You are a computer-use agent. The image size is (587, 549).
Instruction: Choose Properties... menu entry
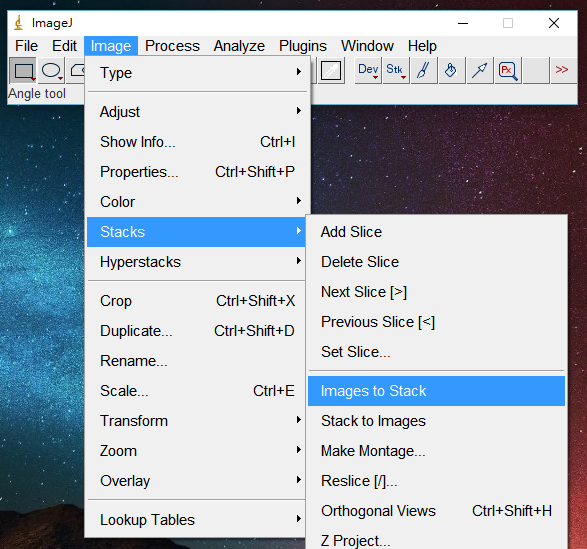pos(197,172)
